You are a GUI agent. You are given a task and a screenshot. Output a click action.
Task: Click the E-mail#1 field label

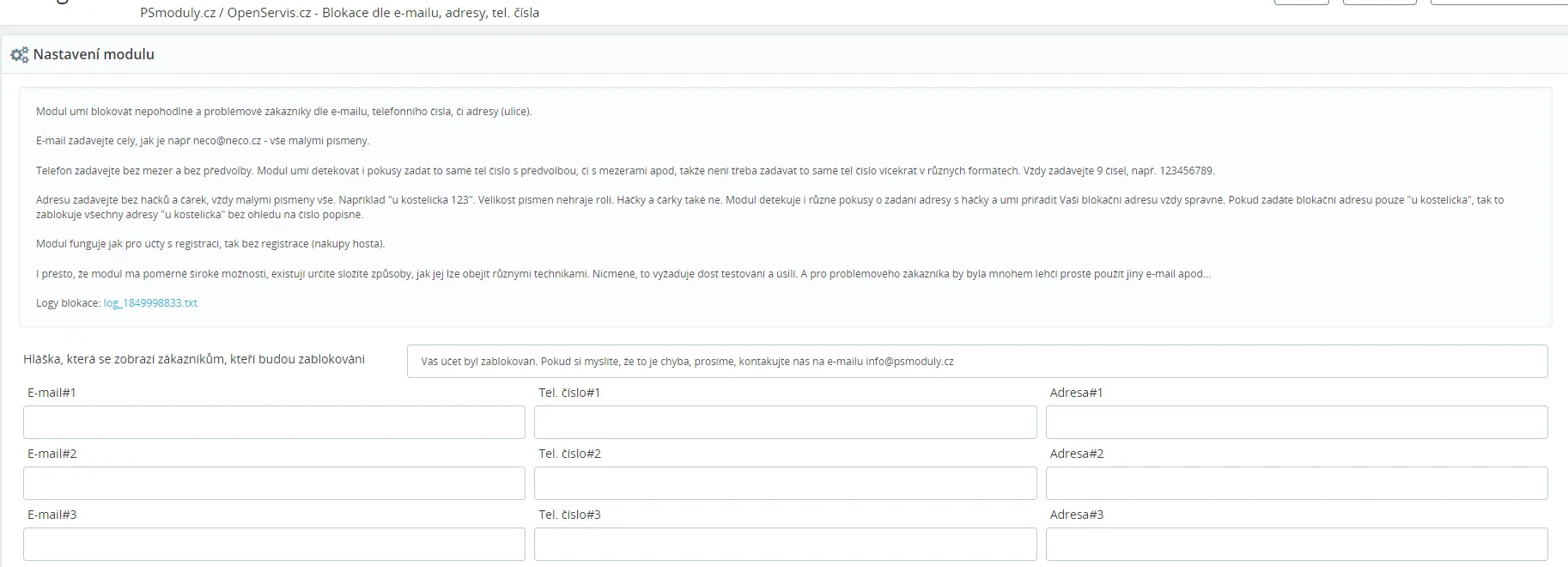click(52, 393)
